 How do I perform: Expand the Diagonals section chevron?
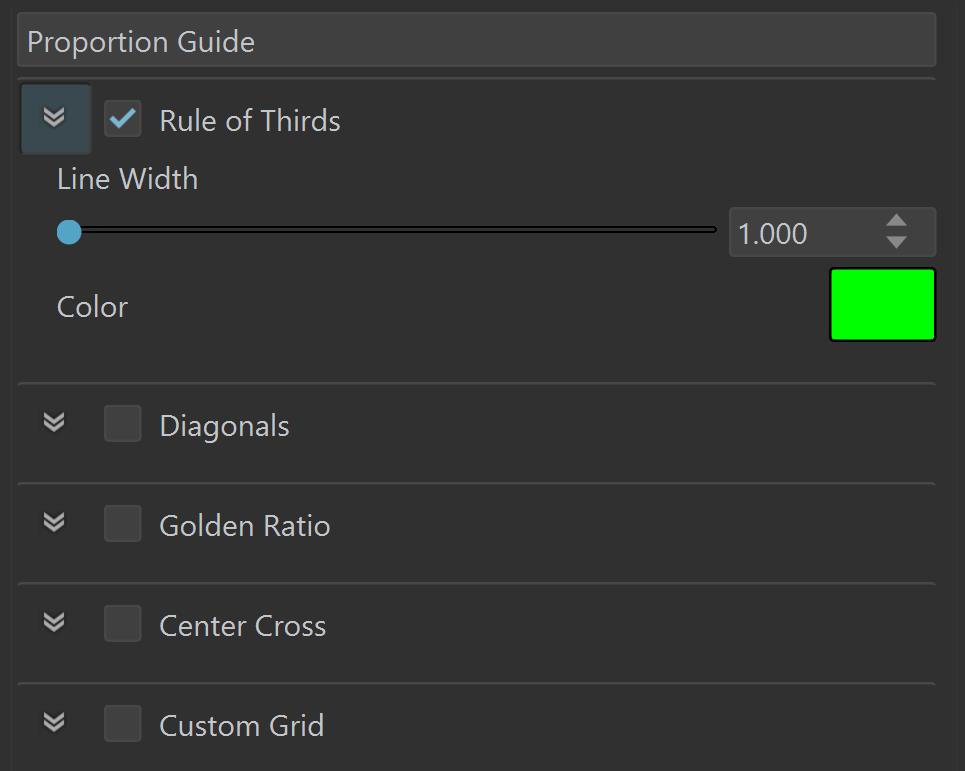point(54,423)
